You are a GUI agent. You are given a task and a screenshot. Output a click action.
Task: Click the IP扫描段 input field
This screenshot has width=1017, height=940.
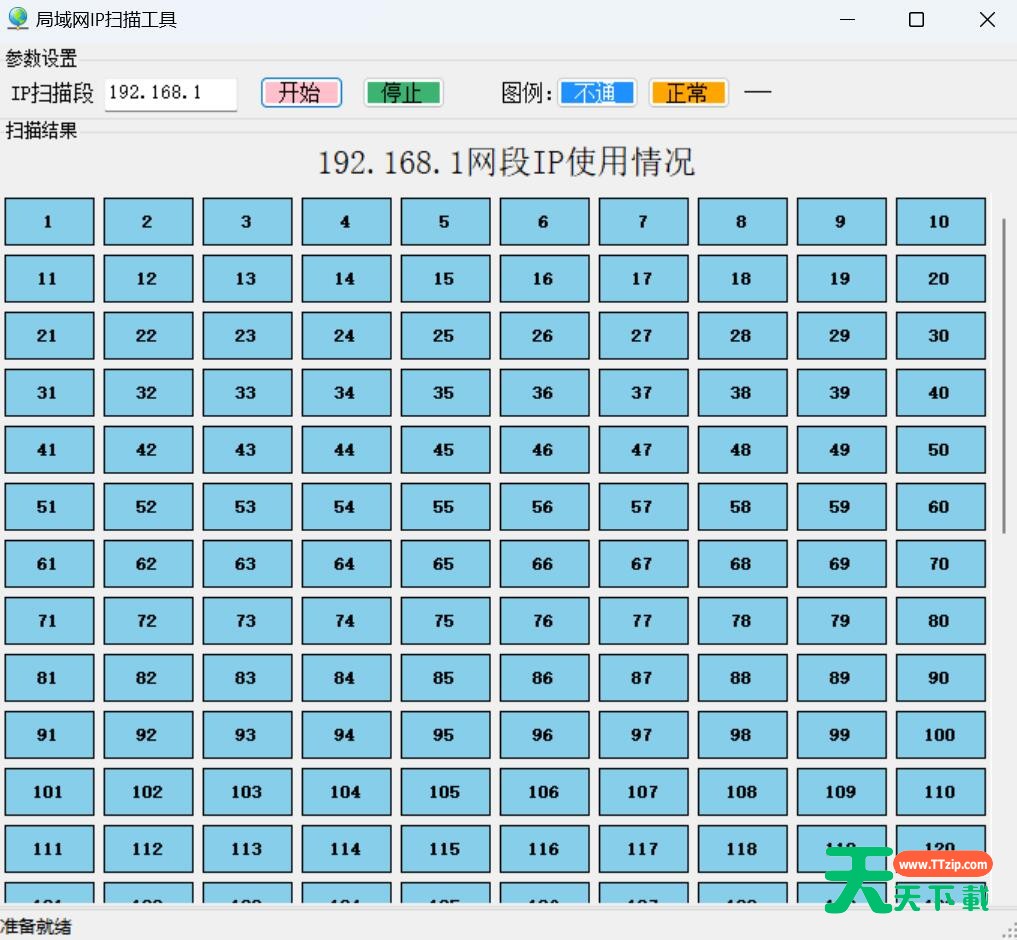click(x=170, y=93)
